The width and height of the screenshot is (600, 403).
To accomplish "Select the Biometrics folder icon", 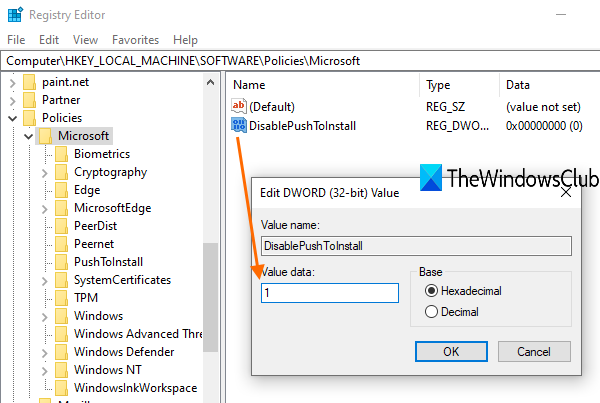I will (62, 154).
